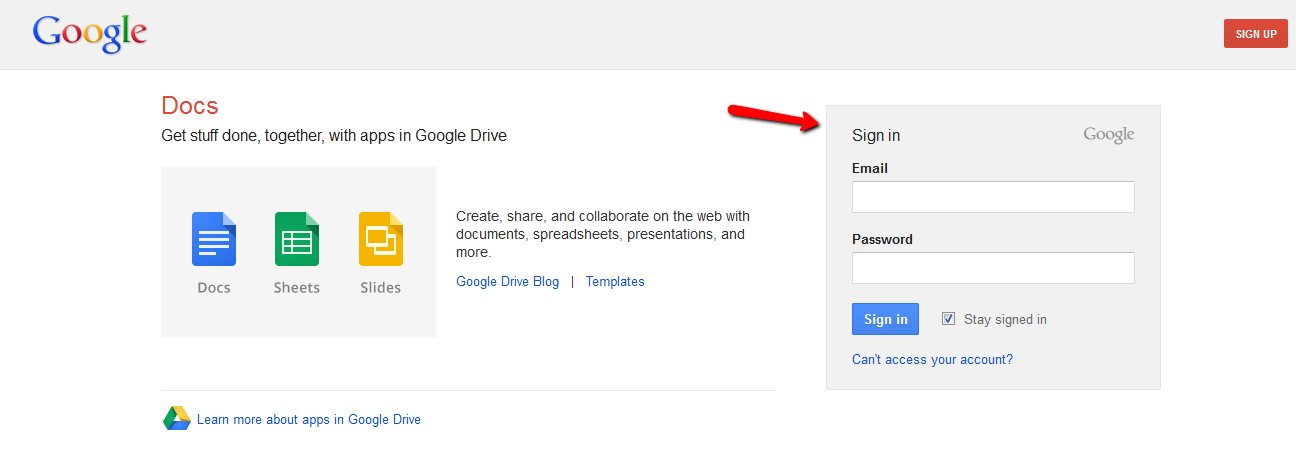This screenshot has width=1296, height=453.
Task: Click the Slides label under yellow icon
Action: coord(381,288)
